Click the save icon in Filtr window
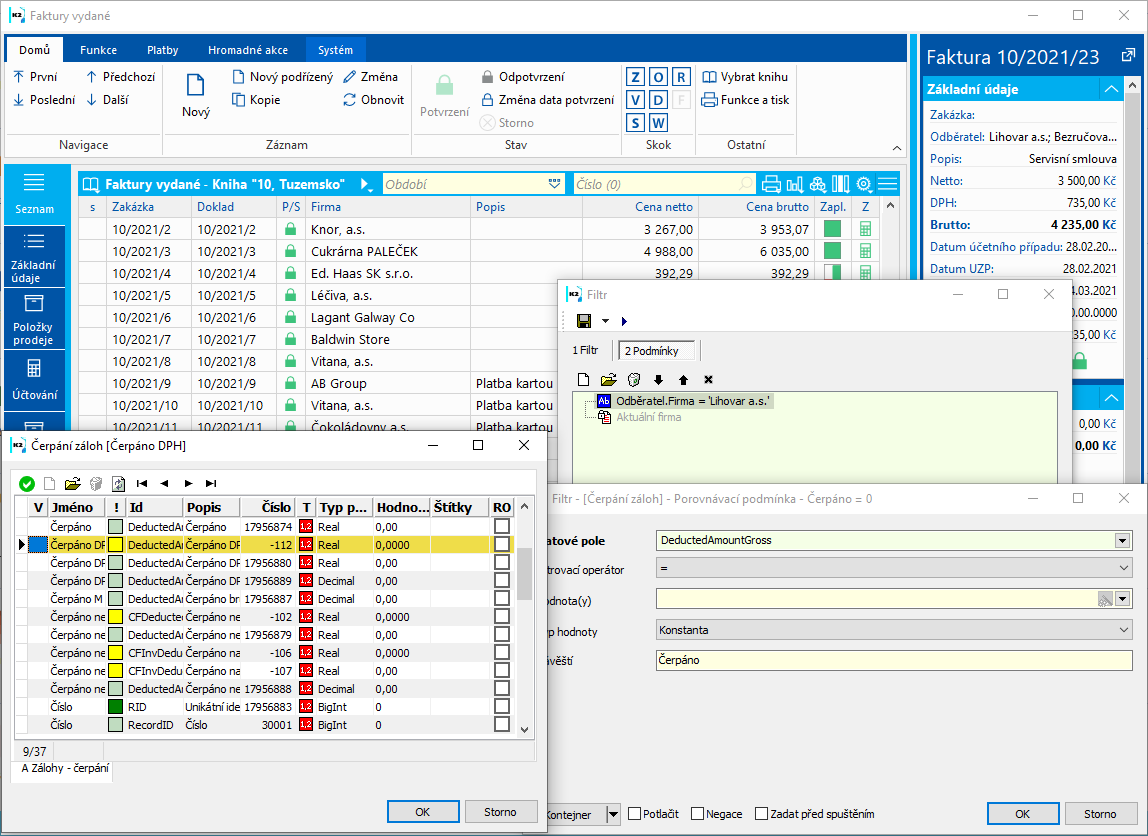This screenshot has height=836, width=1148. click(584, 321)
